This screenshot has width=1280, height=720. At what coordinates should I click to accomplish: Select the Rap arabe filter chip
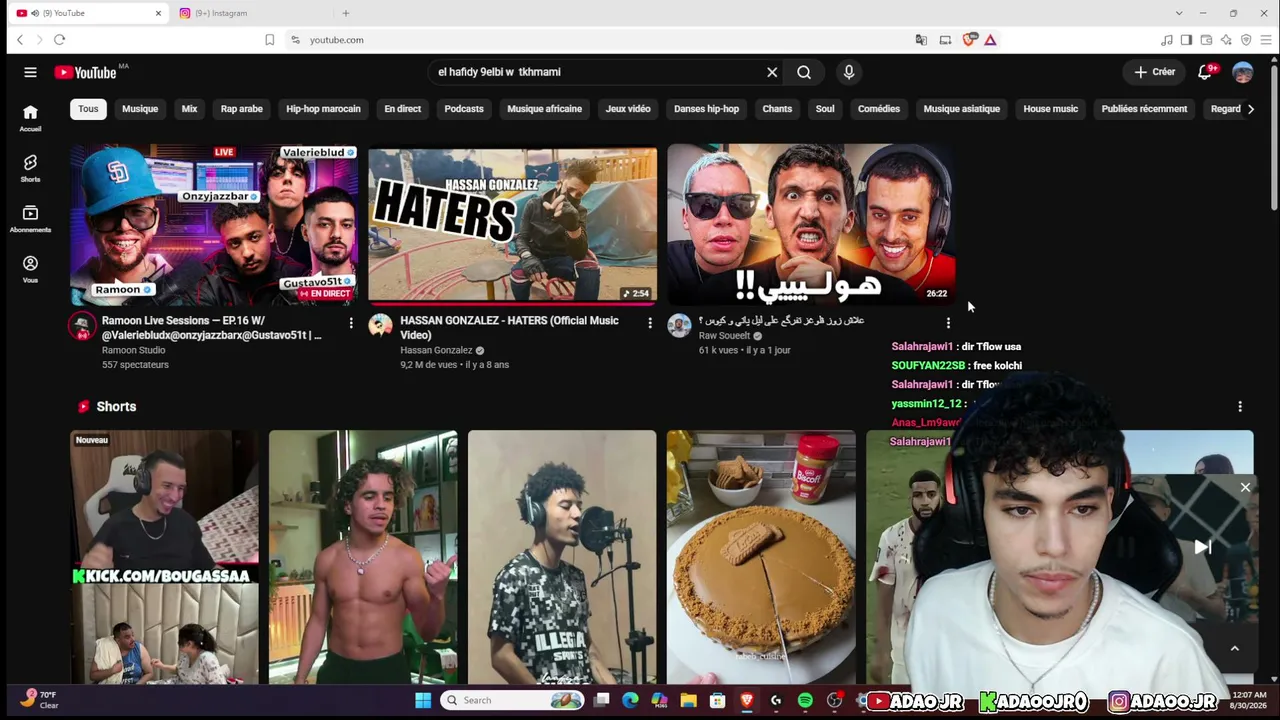coord(242,109)
